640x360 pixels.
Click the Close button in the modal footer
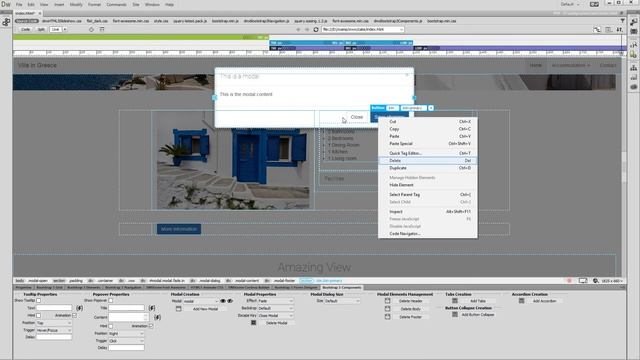(357, 117)
